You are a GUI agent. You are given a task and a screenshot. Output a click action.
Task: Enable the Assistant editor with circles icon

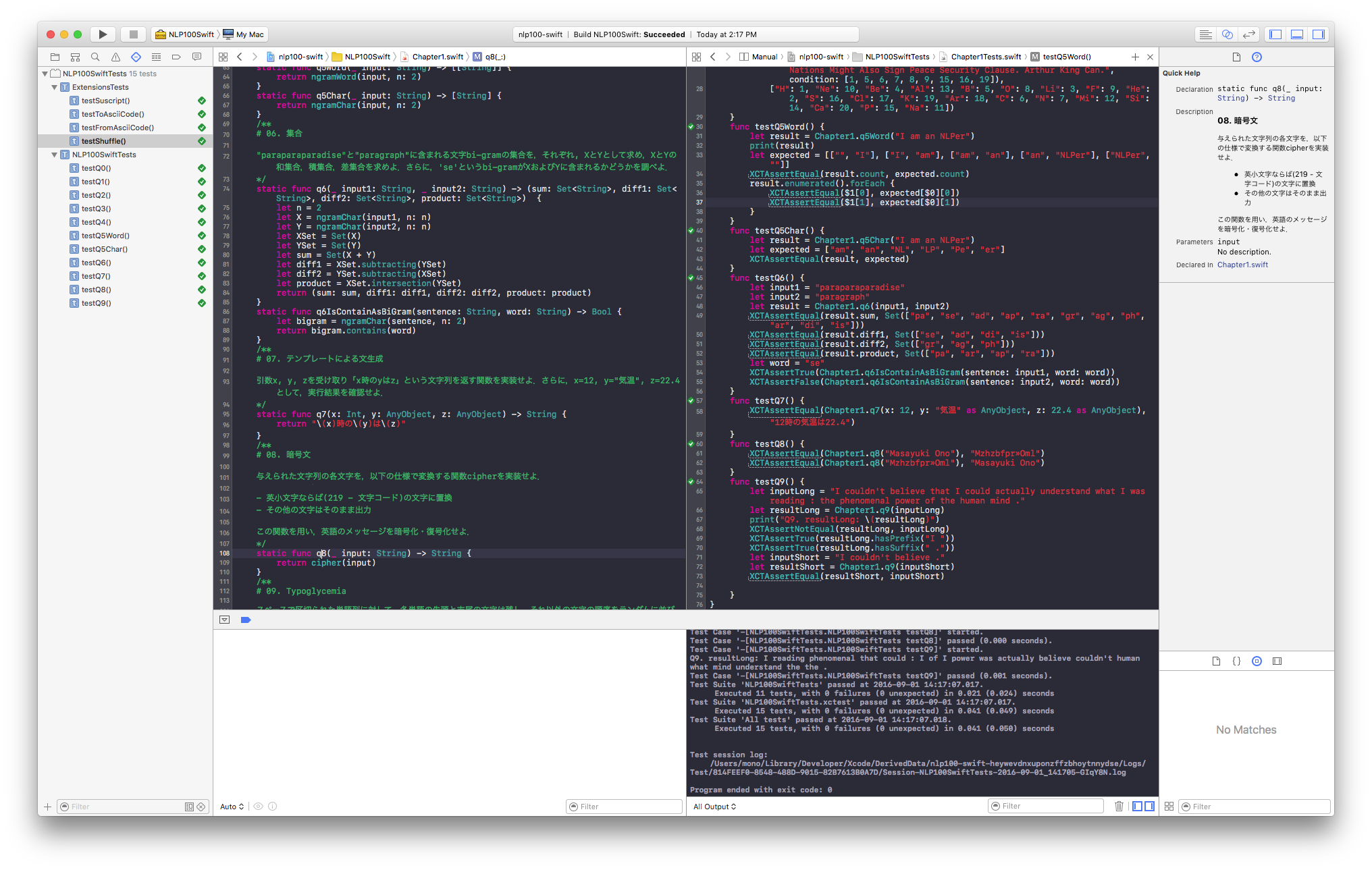point(1228,34)
